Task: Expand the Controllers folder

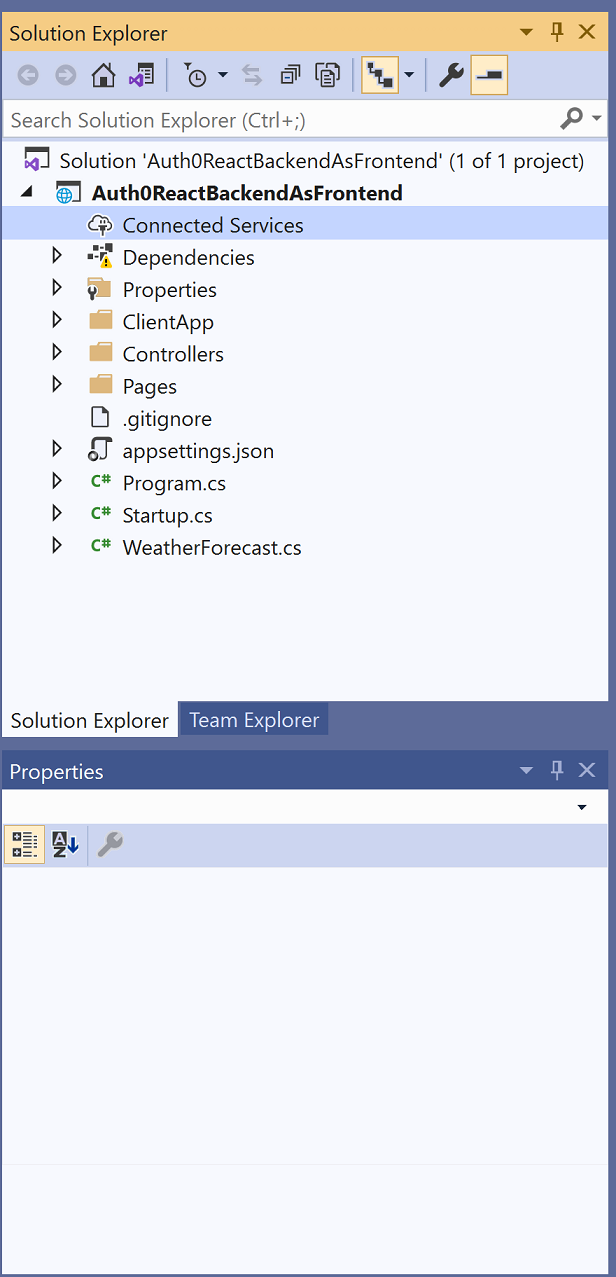Action: click(x=57, y=352)
